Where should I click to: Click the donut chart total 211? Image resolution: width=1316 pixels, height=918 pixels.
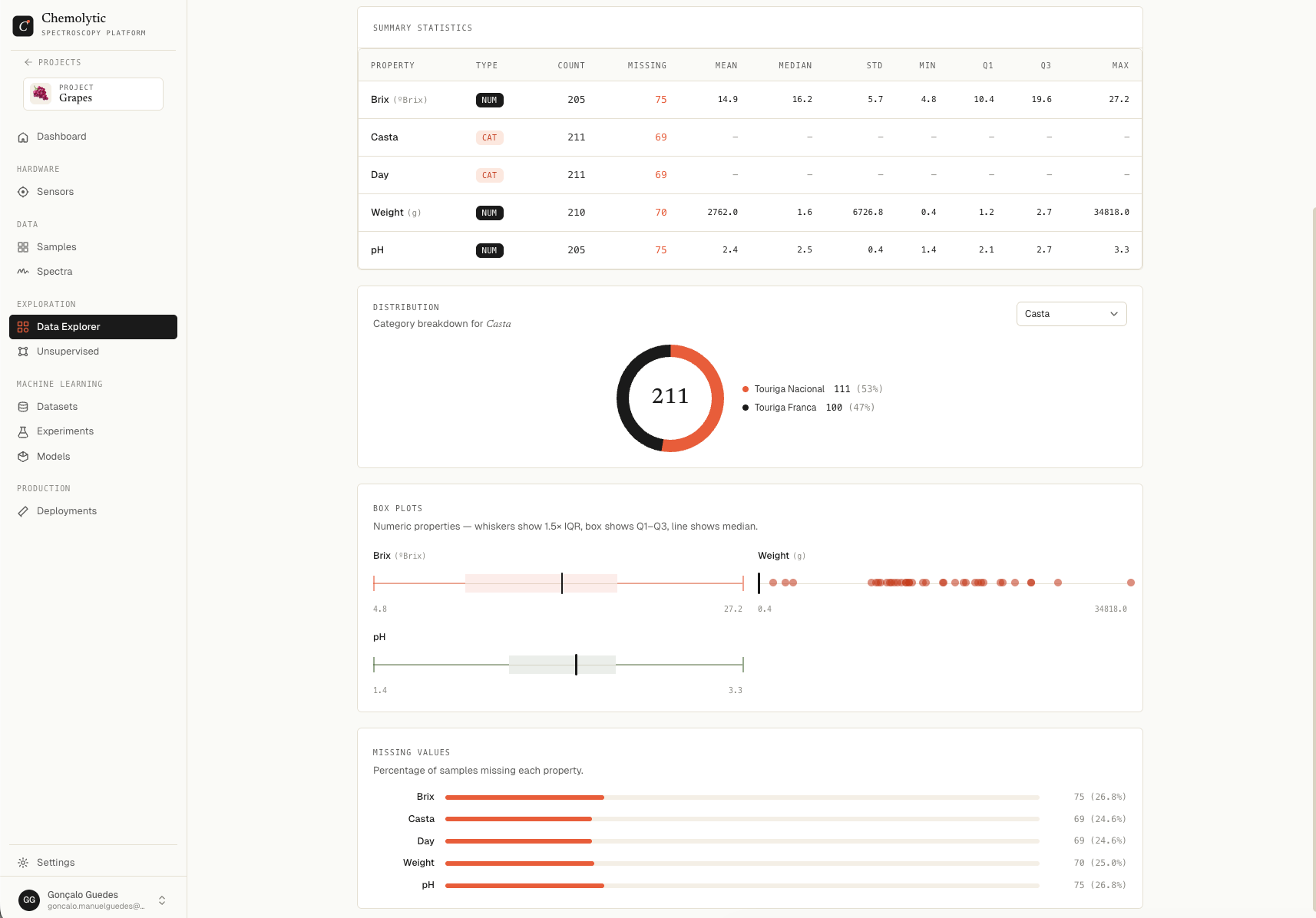[x=670, y=396]
